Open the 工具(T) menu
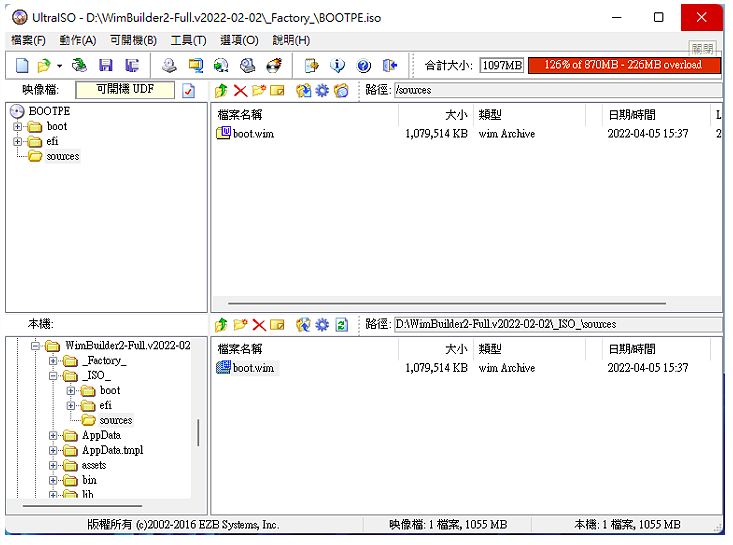Viewport: 733px width, 545px height. 188,41
